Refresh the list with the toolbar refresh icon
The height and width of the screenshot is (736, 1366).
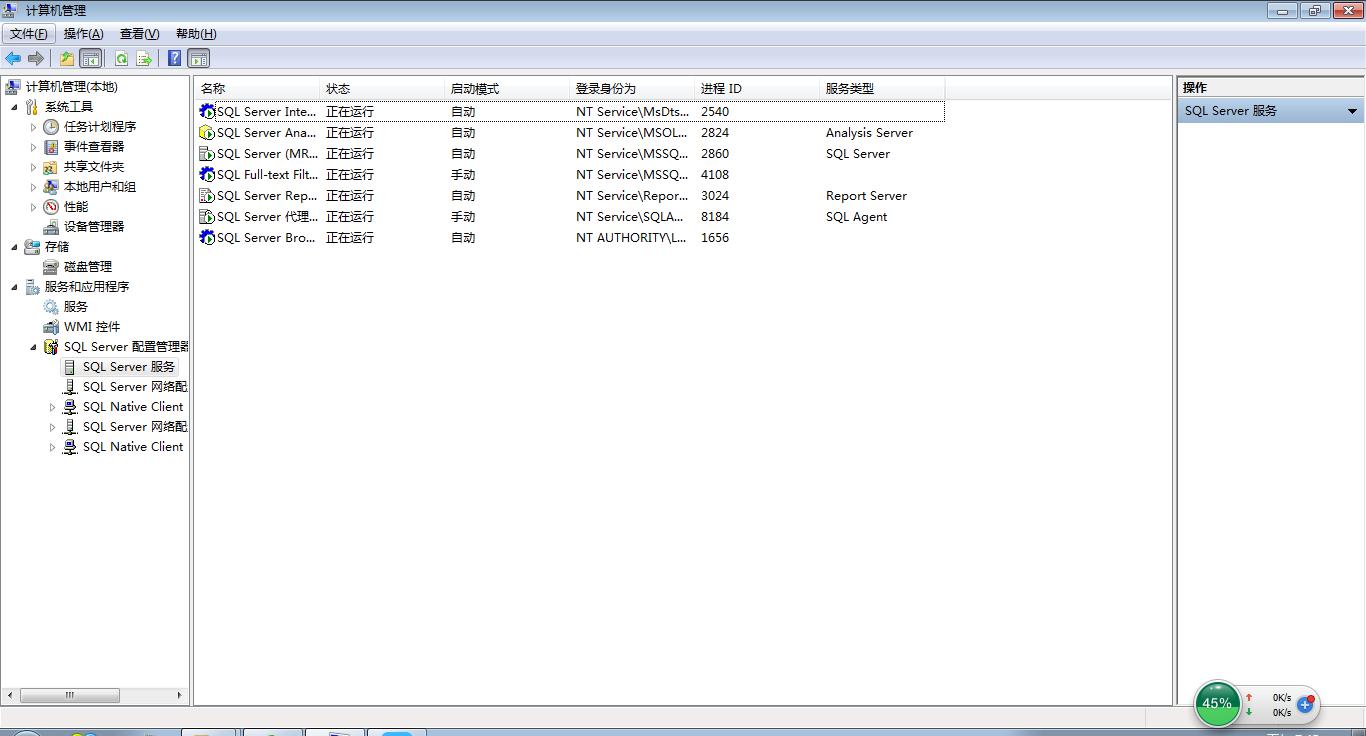(x=121, y=58)
